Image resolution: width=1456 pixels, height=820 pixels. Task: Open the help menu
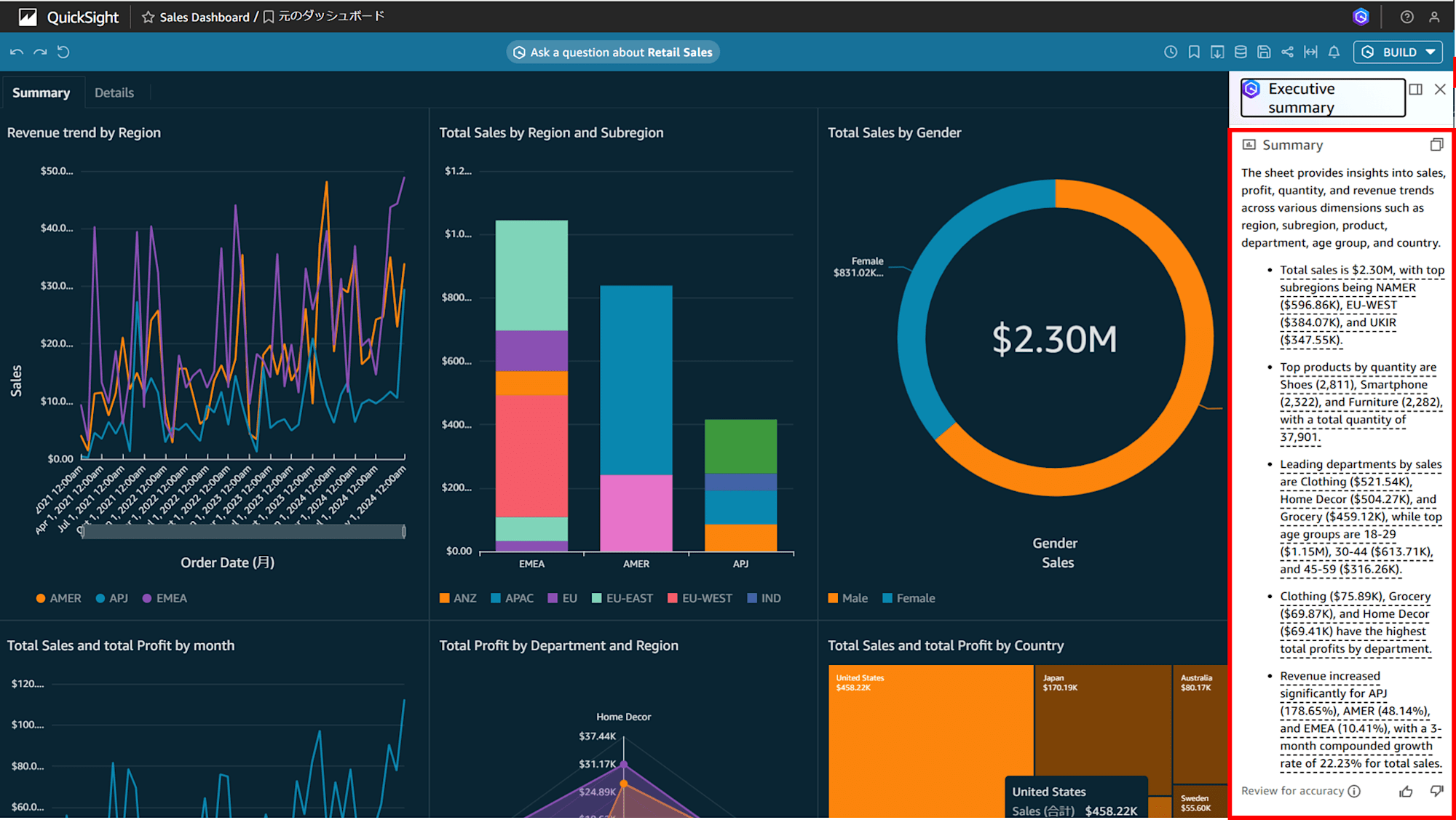click(x=1406, y=17)
